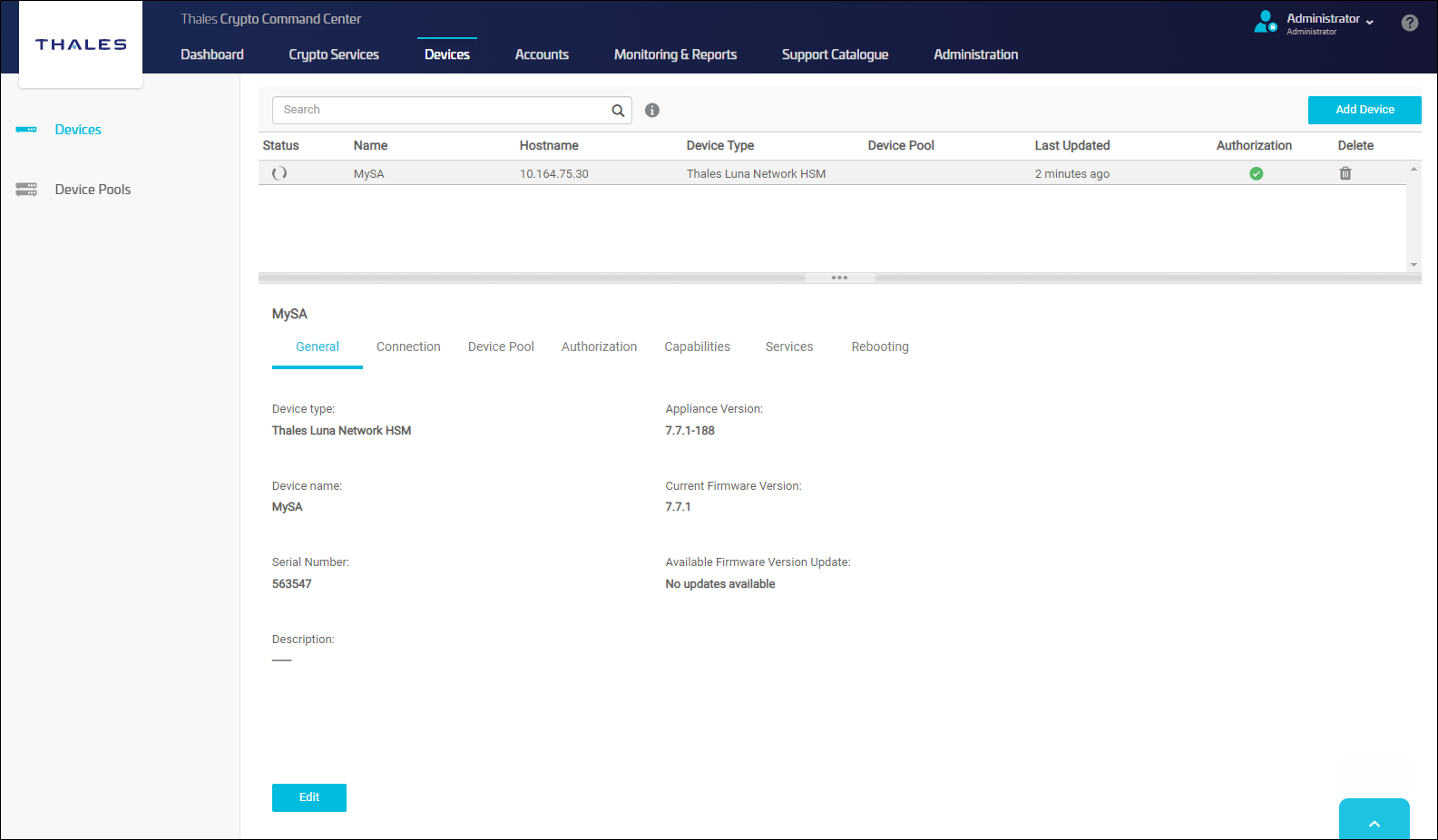
Task: Click appliance version 7.7.1-188
Action: pyautogui.click(x=690, y=431)
